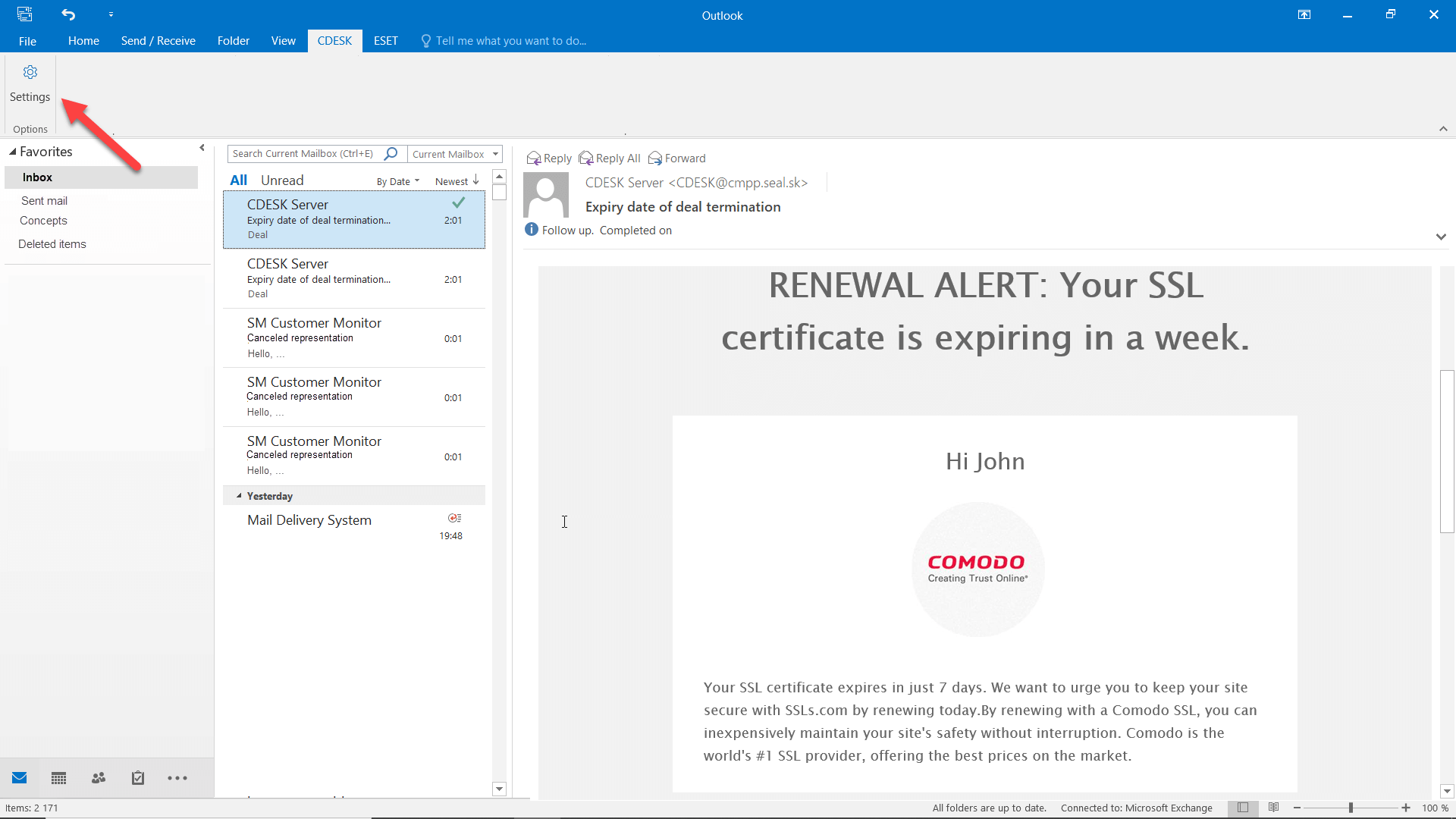Open Mail Delivery System email
Image resolution: width=1456 pixels, height=819 pixels.
[354, 528]
